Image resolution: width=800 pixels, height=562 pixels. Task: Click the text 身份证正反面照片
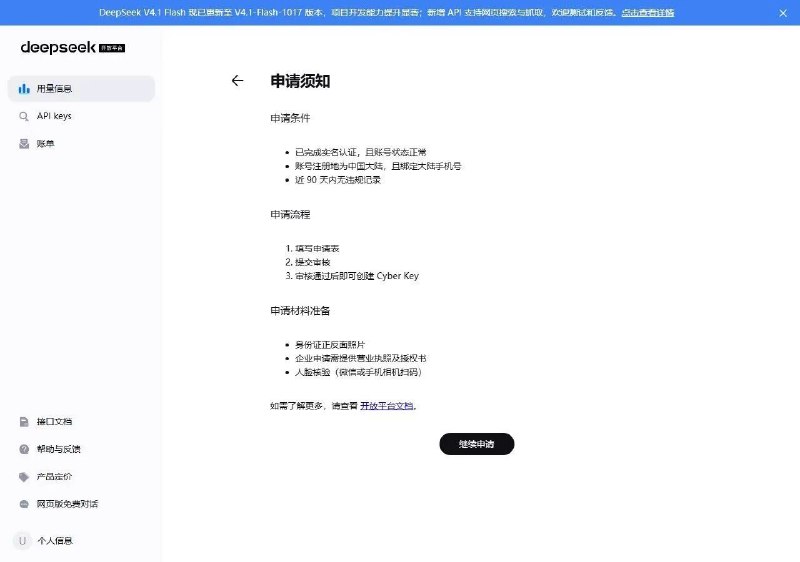330,345
